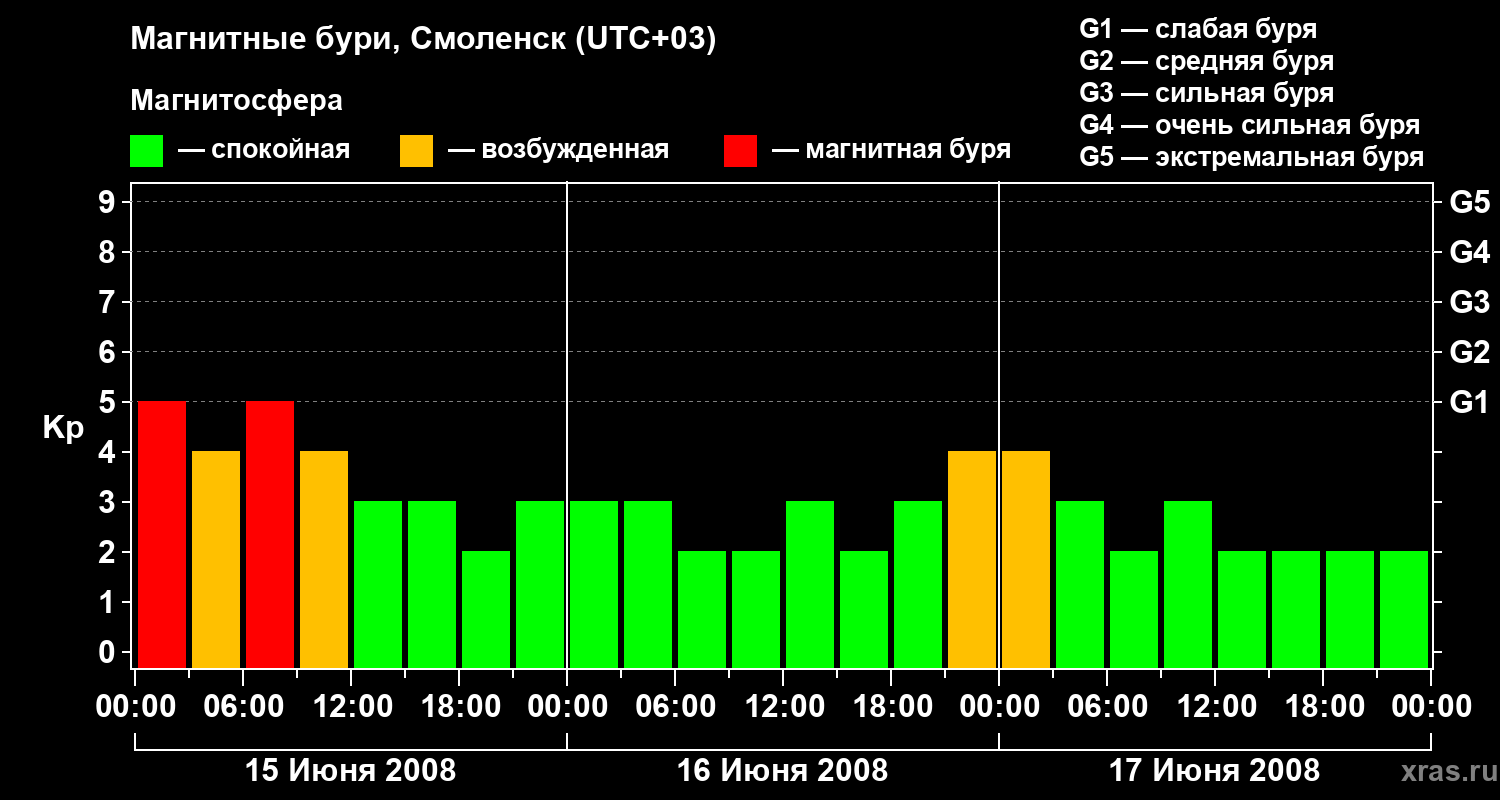The image size is (1500, 800).
Task: Click the orange bar starting 03:00 on 15 Июня
Action: 216,559
